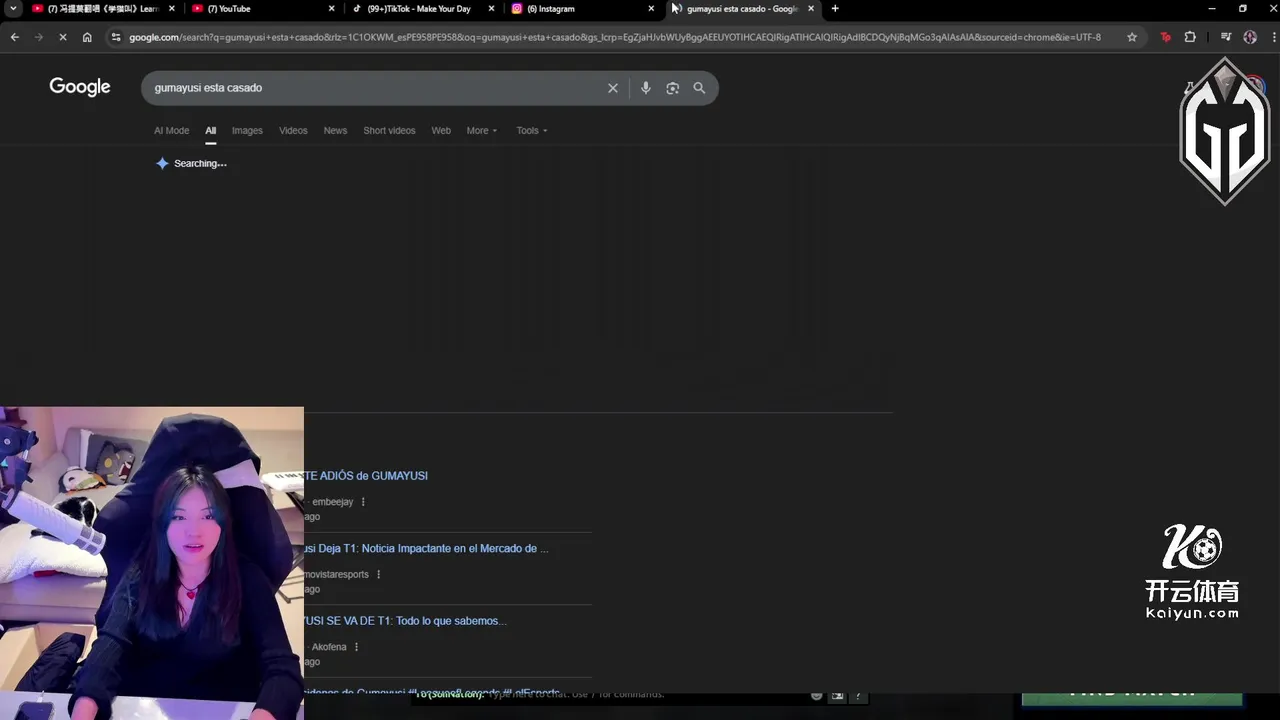Go back with the browser back arrow
Viewport: 1280px width, 720px height.
click(14, 37)
